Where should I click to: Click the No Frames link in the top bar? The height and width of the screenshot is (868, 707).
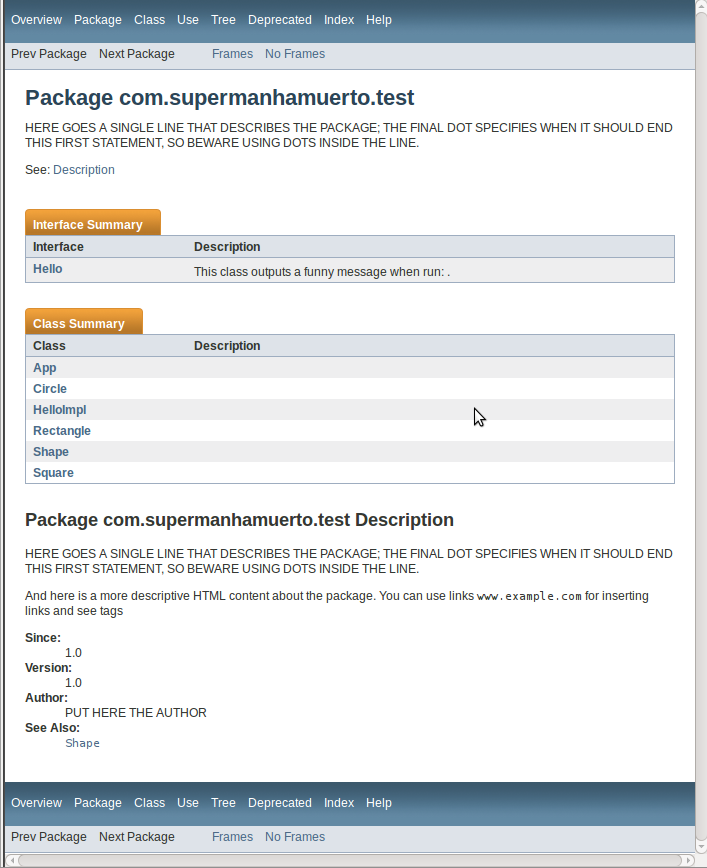(x=295, y=54)
